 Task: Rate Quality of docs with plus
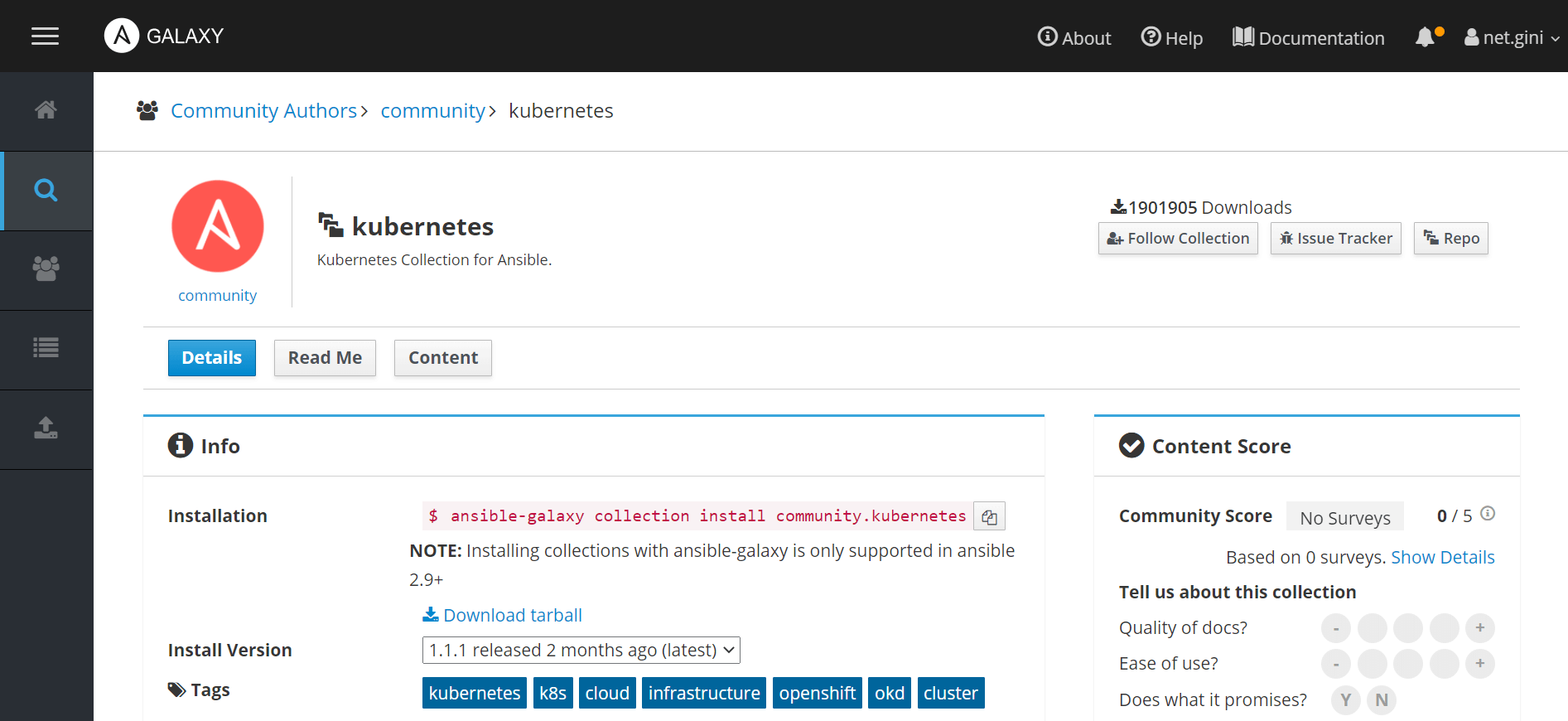pyautogui.click(x=1479, y=628)
